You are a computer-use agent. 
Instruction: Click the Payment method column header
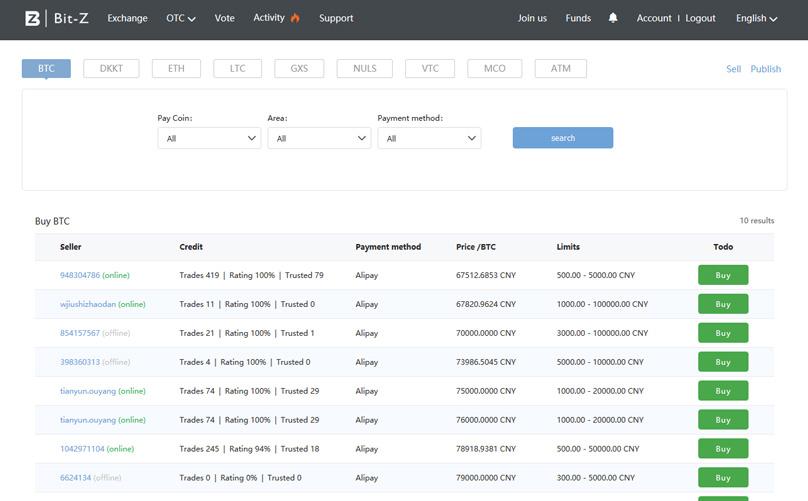(x=388, y=247)
